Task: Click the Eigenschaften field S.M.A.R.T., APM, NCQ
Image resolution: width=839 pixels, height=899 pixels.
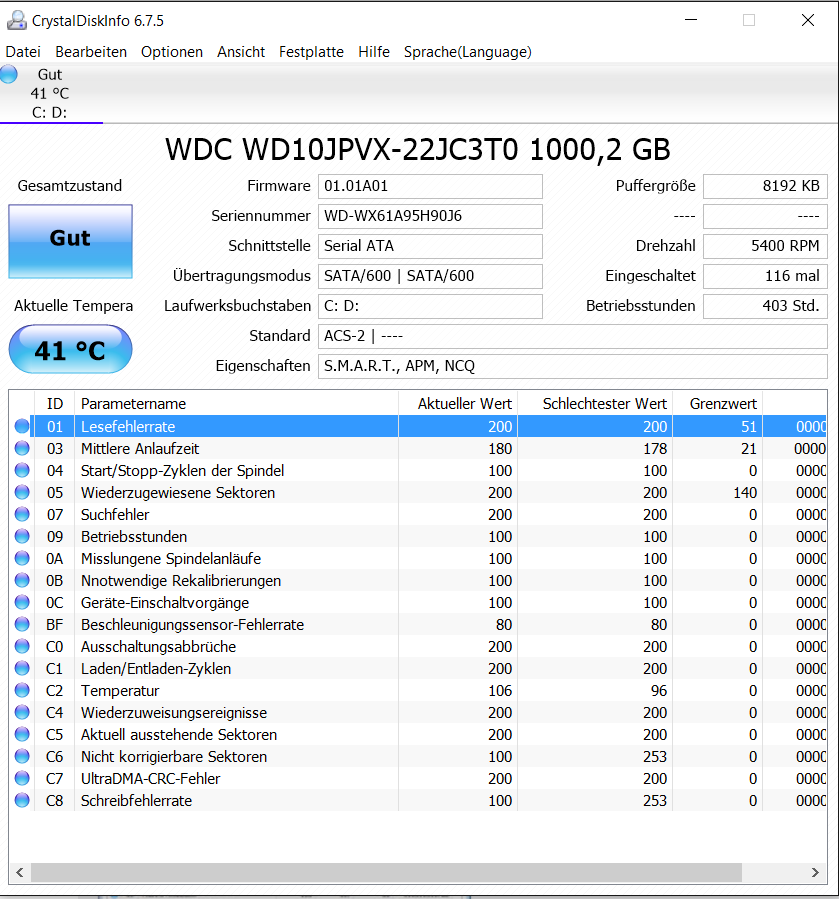Action: coord(573,366)
